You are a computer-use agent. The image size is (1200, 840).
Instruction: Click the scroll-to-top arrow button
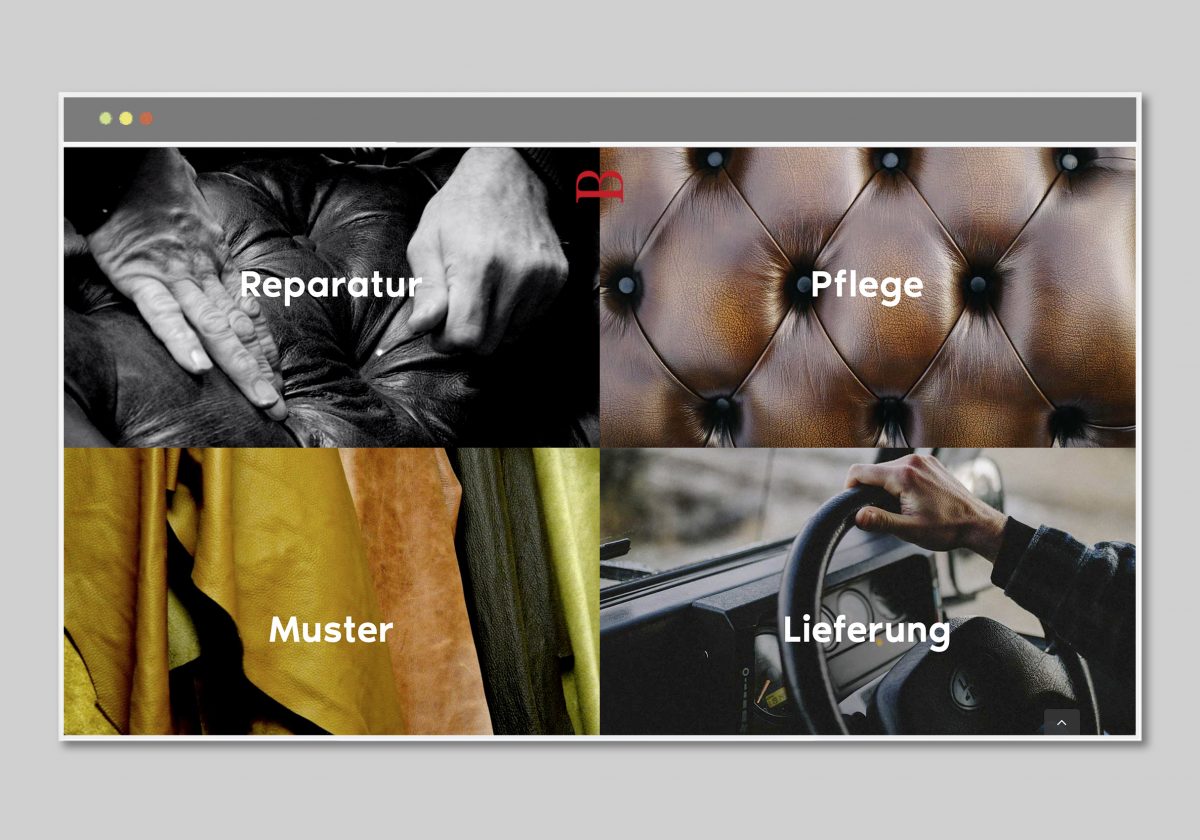pyautogui.click(x=1062, y=723)
